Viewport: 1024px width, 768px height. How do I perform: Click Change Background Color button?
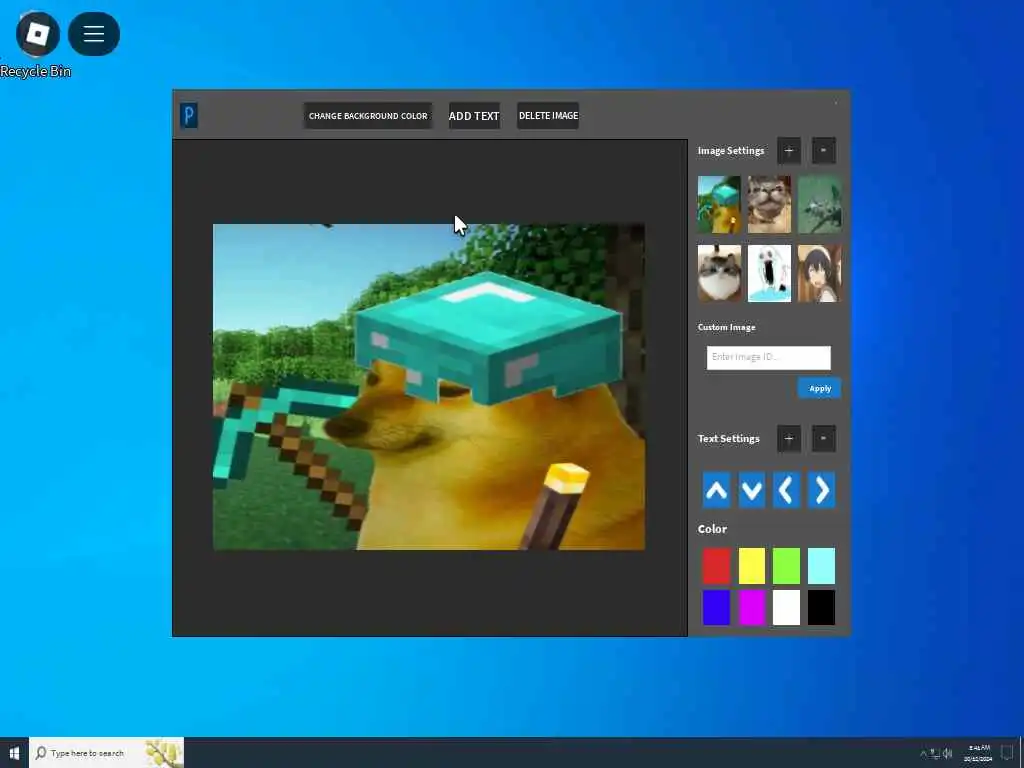368,116
